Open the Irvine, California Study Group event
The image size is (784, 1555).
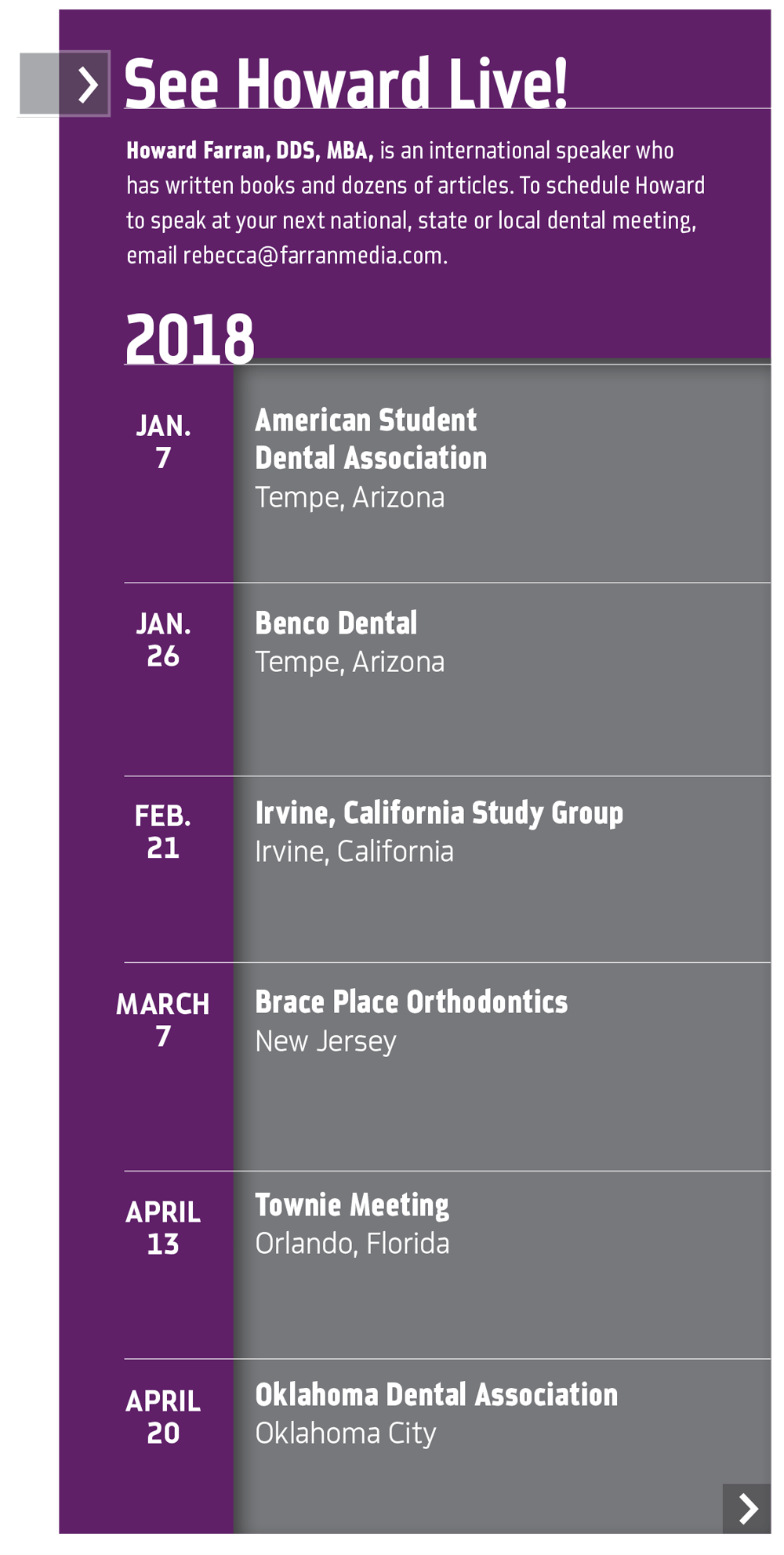pyautogui.click(x=439, y=813)
